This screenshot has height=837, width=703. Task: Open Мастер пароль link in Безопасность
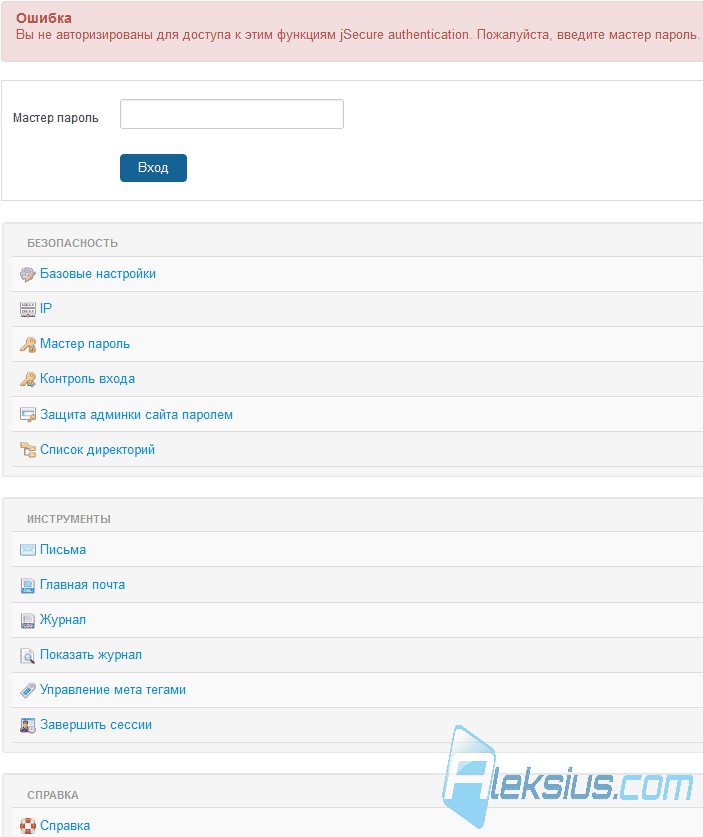pos(85,344)
